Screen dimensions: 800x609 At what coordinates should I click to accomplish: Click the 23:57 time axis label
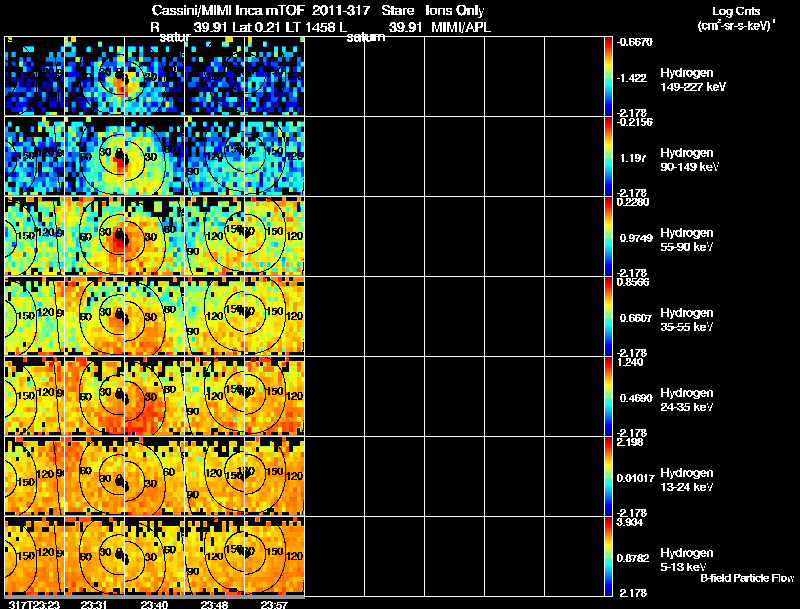[274, 604]
